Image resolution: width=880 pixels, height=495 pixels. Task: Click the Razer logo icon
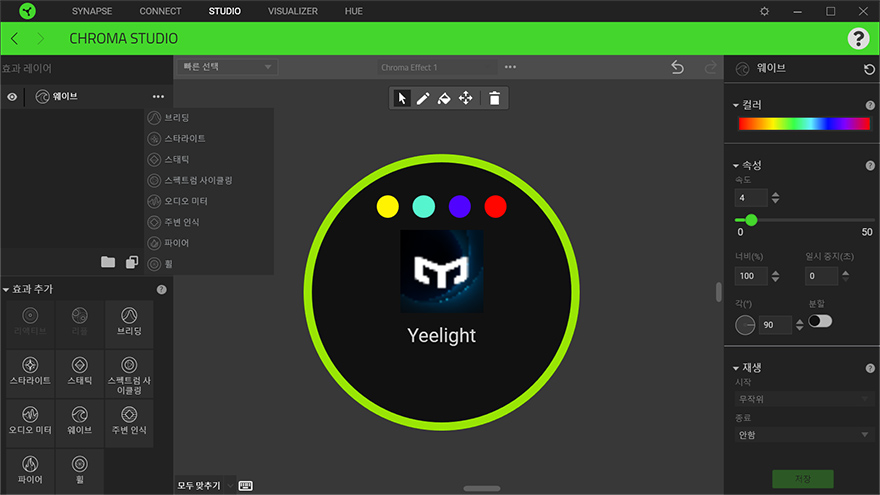point(27,11)
